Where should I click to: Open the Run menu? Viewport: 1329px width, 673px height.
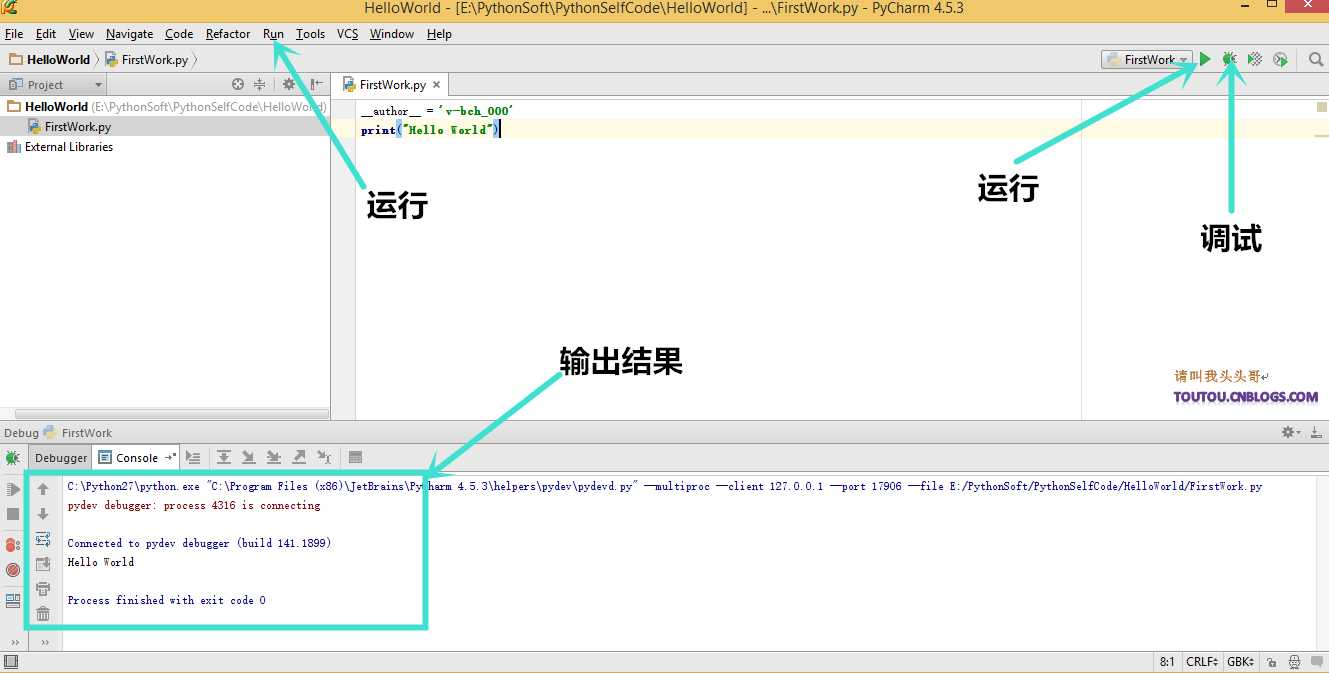click(x=273, y=34)
